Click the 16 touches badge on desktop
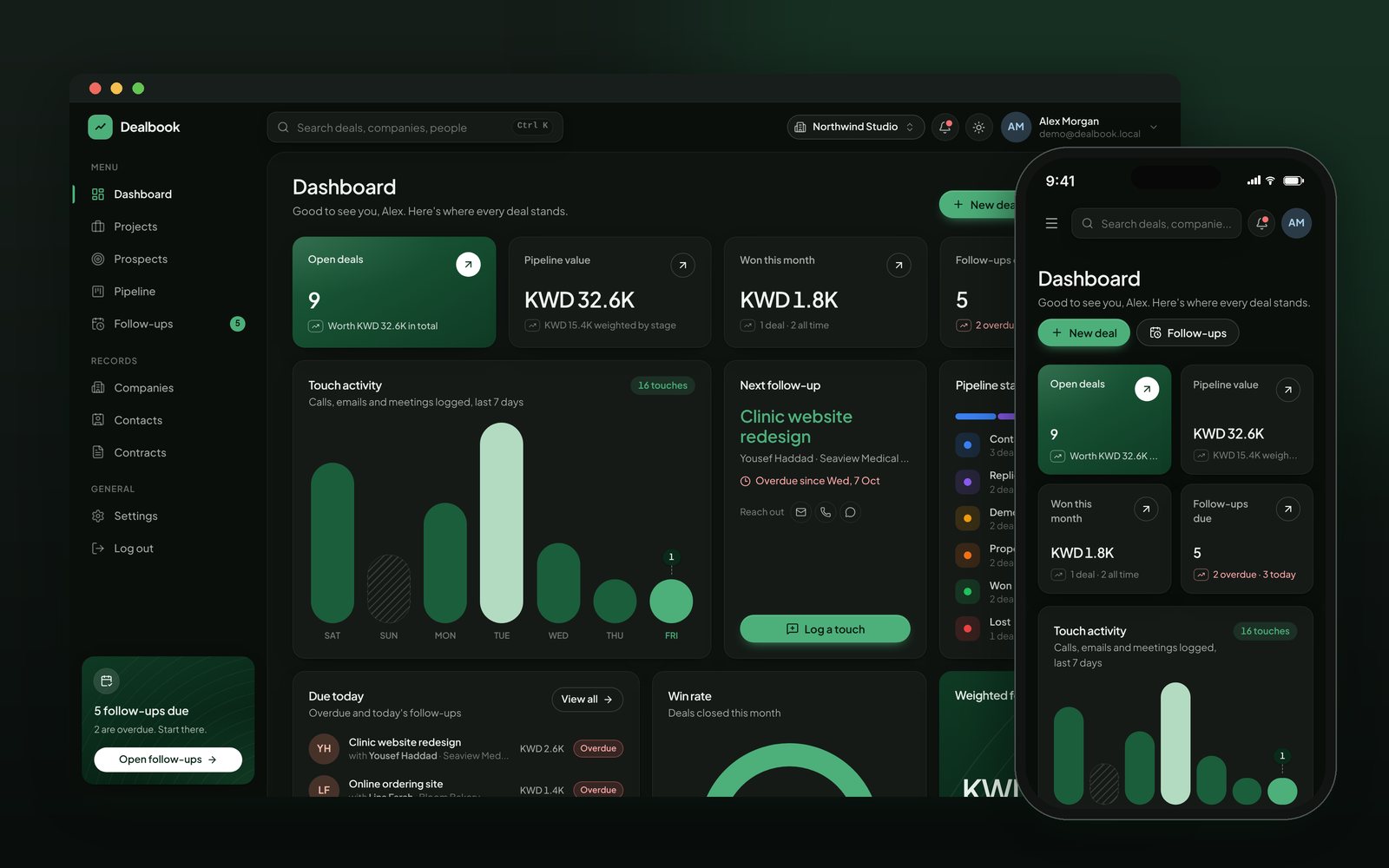This screenshot has width=1389, height=868. [x=662, y=385]
